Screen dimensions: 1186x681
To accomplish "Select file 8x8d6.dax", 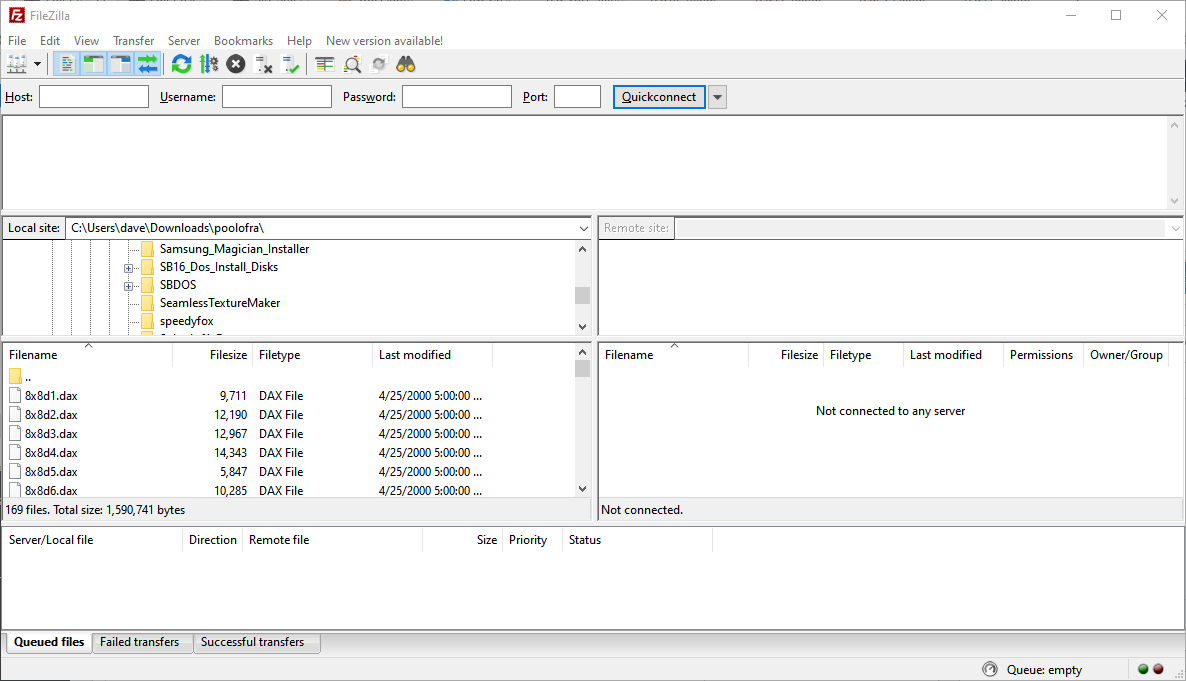I will click(51, 490).
